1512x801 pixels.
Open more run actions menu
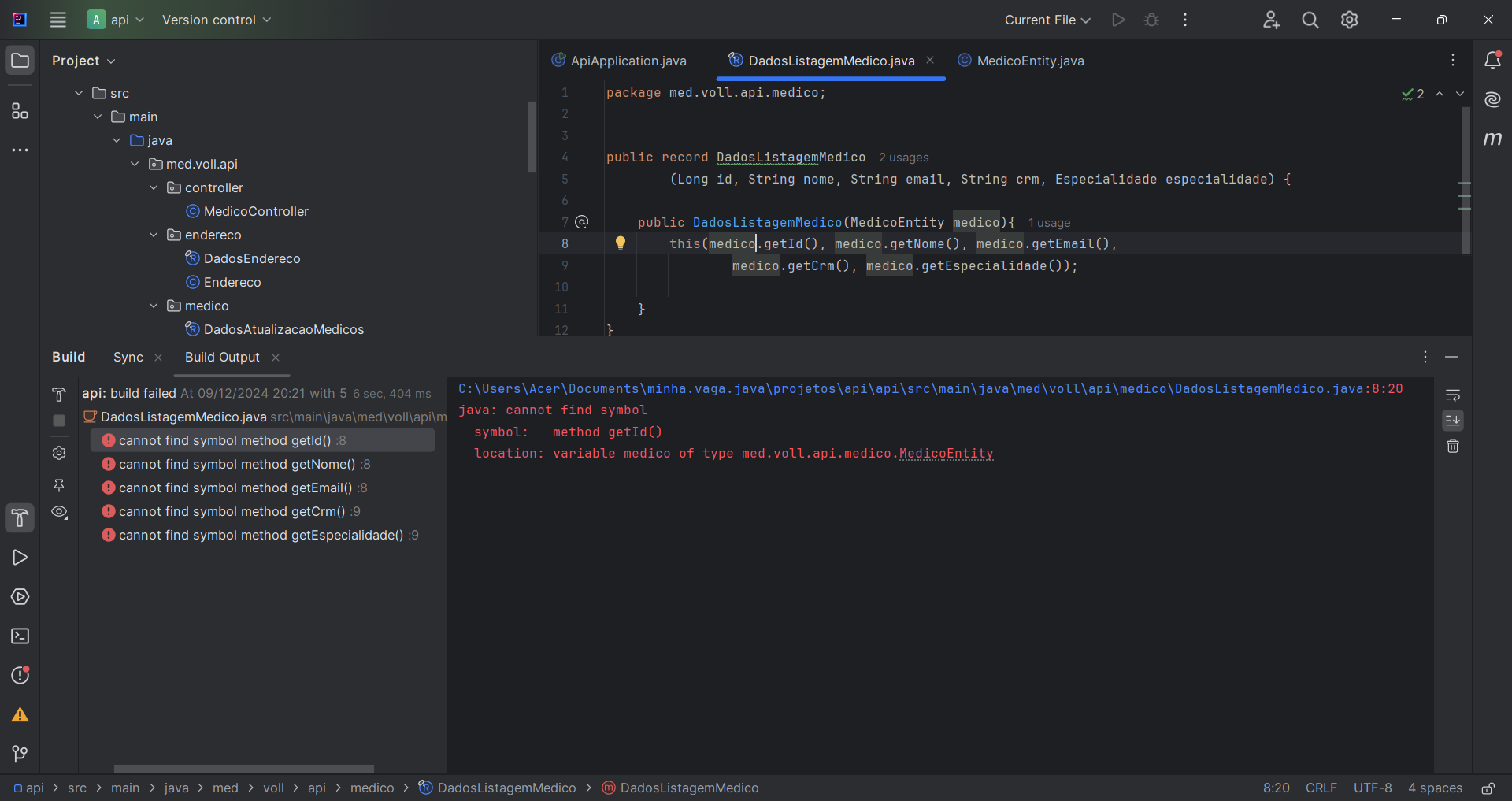pyautogui.click(x=1185, y=20)
